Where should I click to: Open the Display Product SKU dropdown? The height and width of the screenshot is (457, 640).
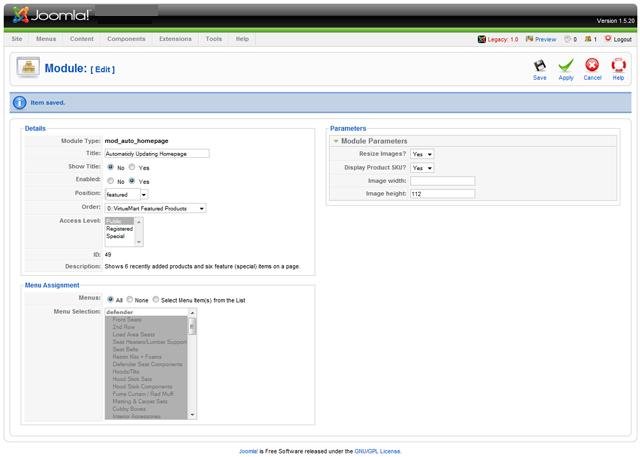(x=422, y=168)
